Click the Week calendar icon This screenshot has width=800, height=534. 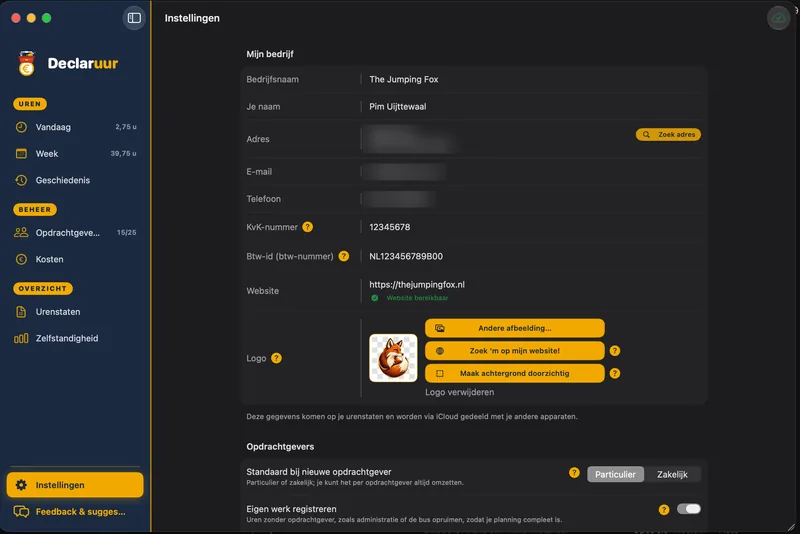pyautogui.click(x=21, y=154)
